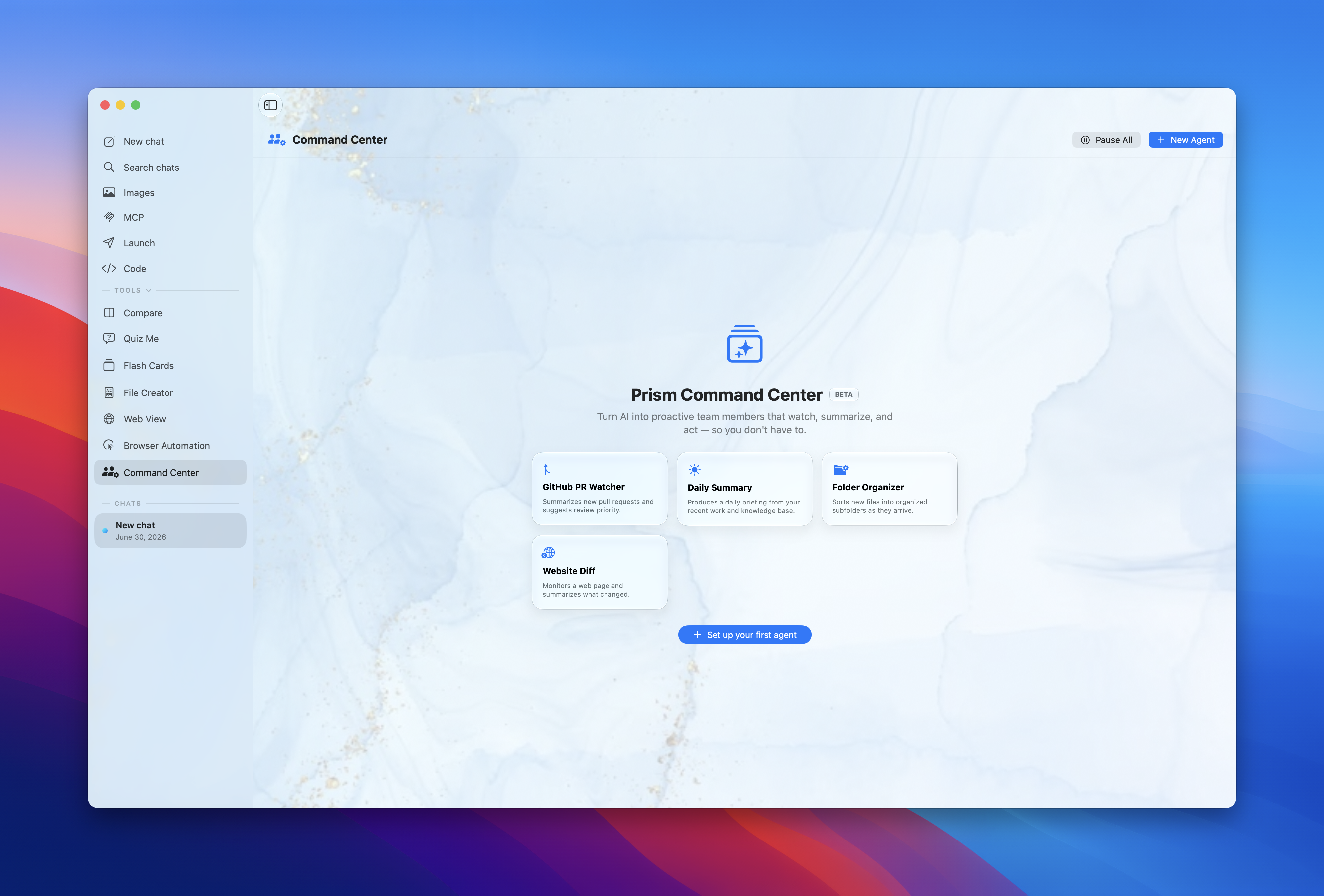Click the Pause All button
The height and width of the screenshot is (896, 1324).
[x=1106, y=140]
